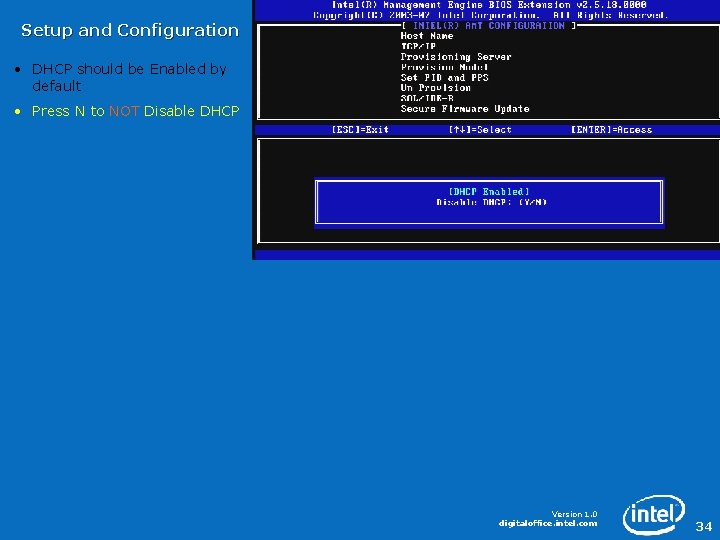720x540 pixels.
Task: Click the Management Engine BIOS Extension header
Action: point(489,5)
